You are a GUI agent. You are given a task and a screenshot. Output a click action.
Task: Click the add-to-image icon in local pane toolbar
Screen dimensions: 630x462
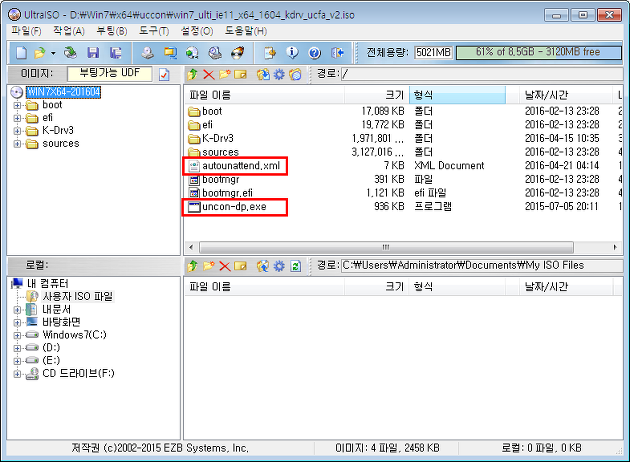263,266
